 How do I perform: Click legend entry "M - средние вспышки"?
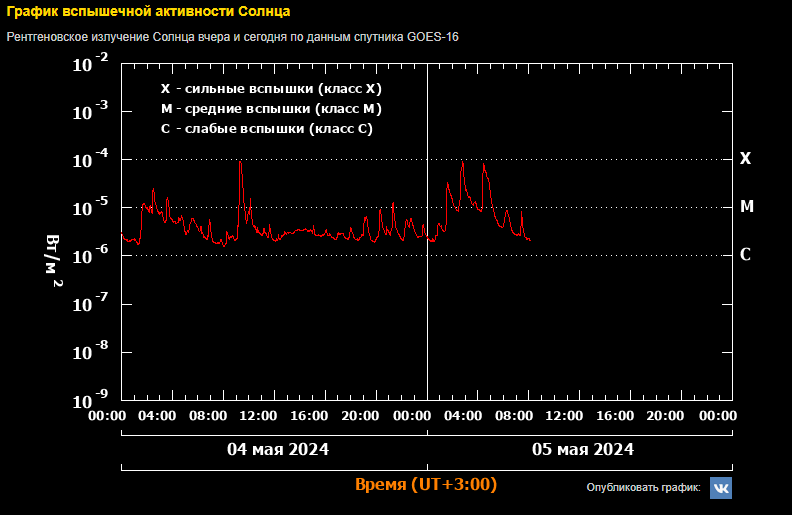point(271,109)
